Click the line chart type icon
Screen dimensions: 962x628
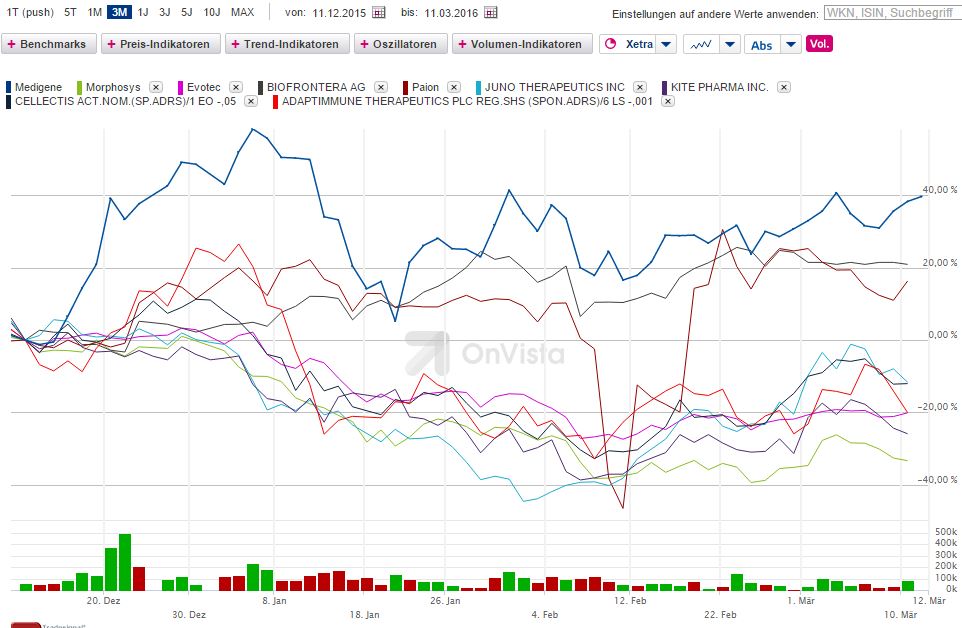(x=701, y=44)
